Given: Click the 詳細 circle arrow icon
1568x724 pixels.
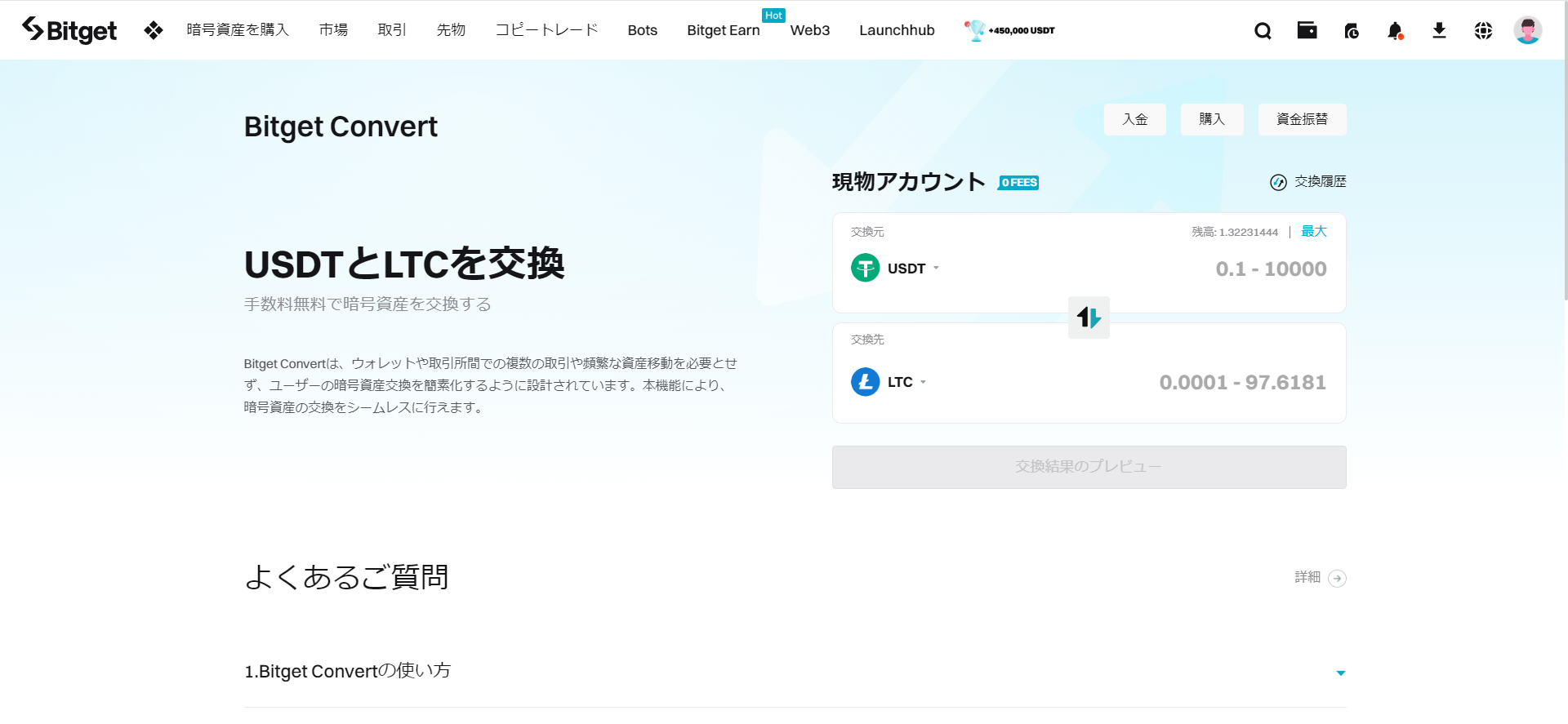Looking at the screenshot, I should tap(1337, 578).
